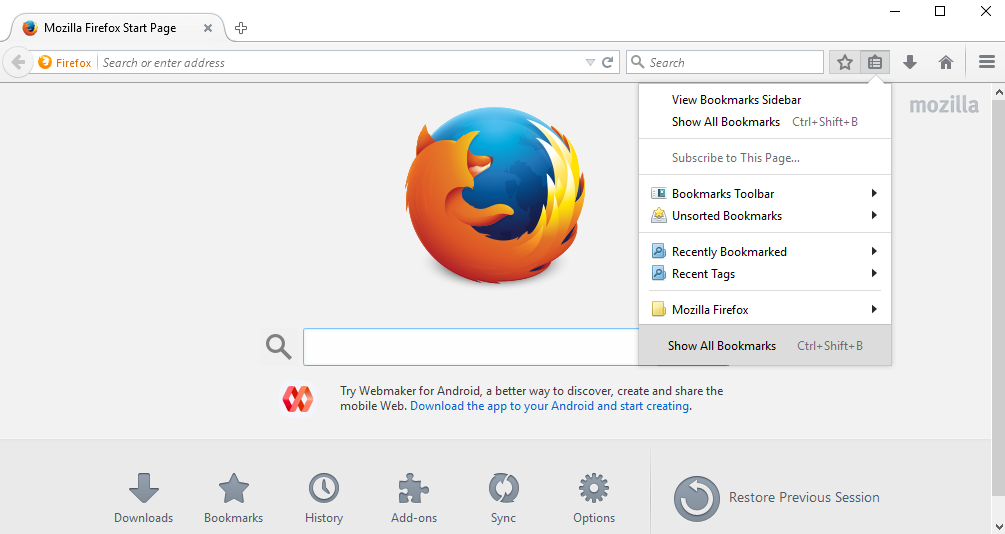Click the magnifier icon beside page search box

tap(279, 347)
